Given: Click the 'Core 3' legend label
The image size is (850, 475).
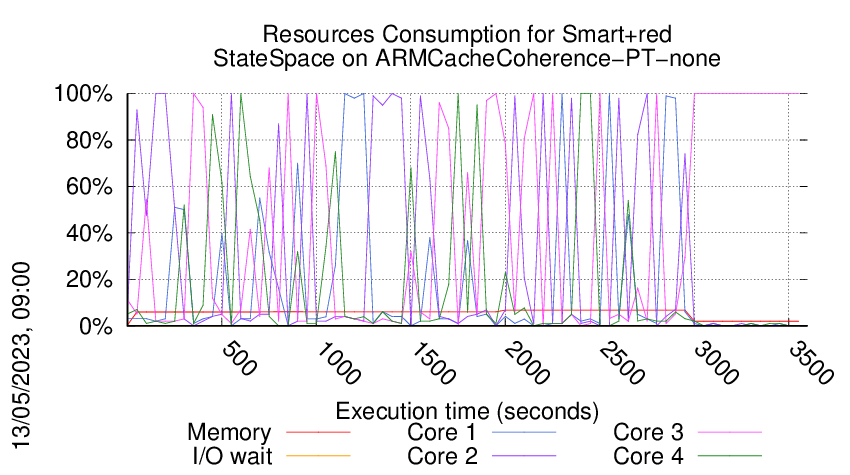Looking at the screenshot, I should (x=648, y=433).
